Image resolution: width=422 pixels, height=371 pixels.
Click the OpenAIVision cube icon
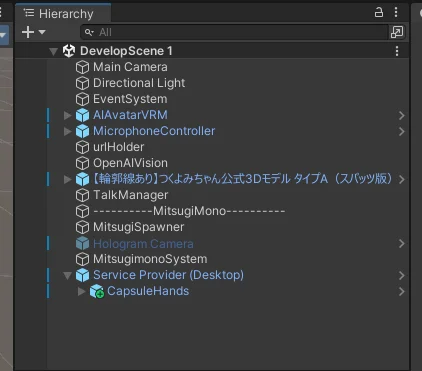(82, 163)
